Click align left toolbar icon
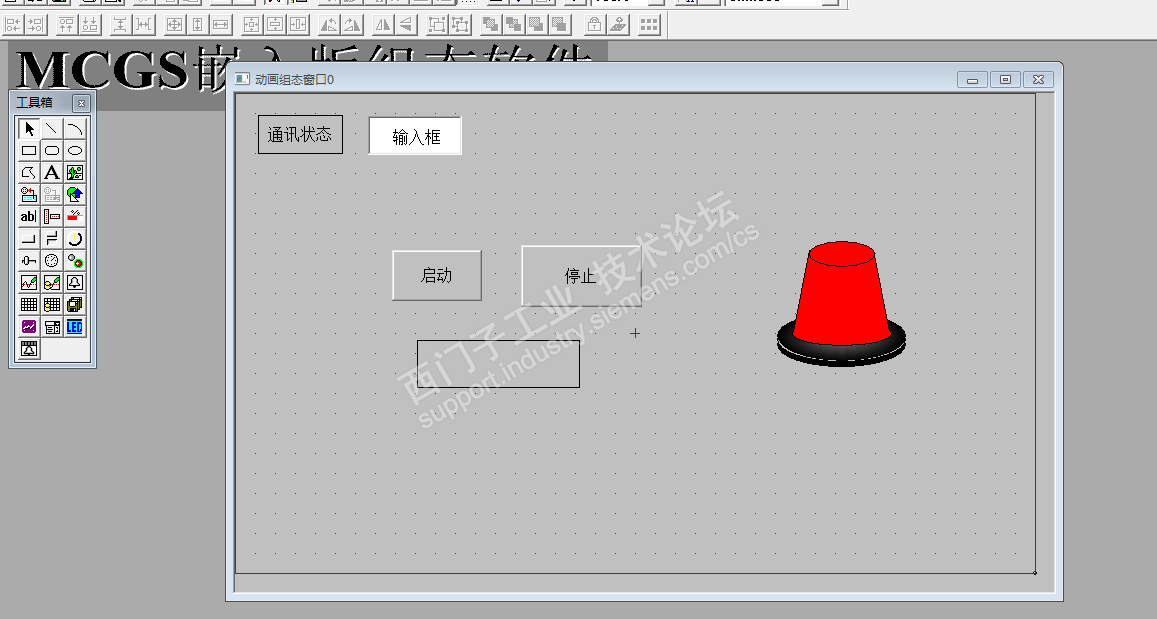This screenshot has height=619, width=1157. tap(13, 25)
